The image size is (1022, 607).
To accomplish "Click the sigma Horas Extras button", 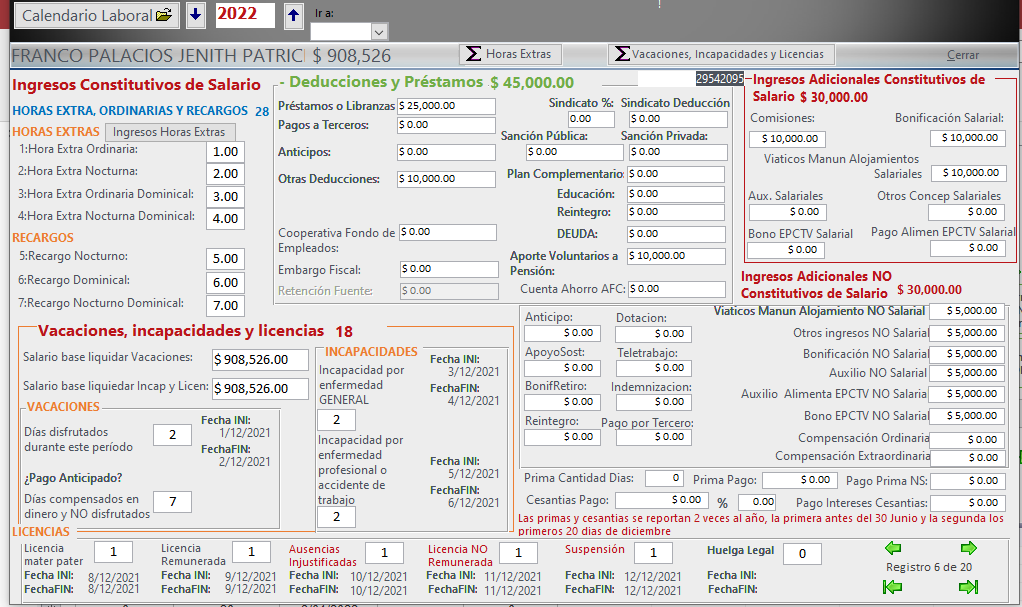I will click(x=510, y=54).
